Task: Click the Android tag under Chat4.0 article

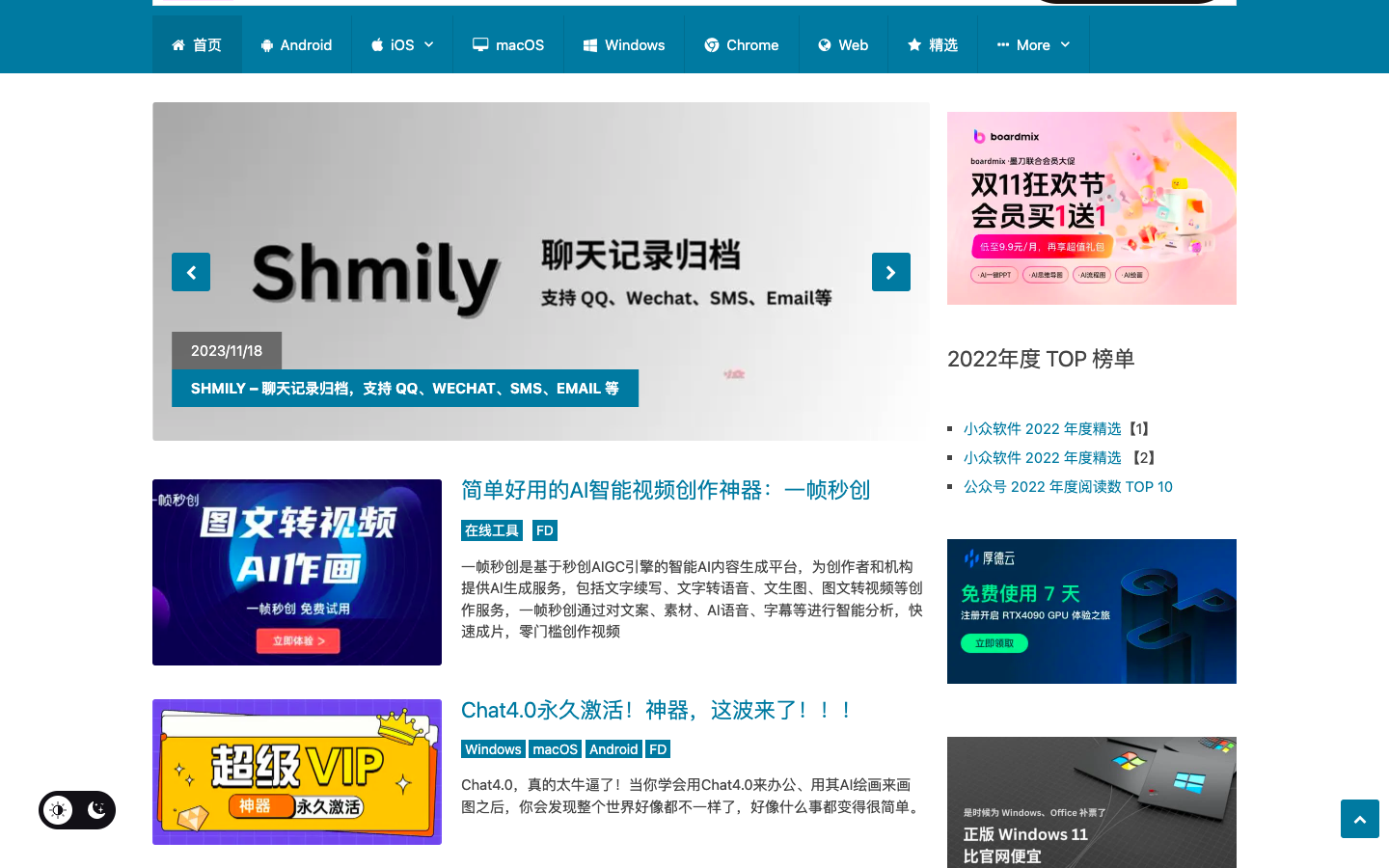Action: point(613,749)
